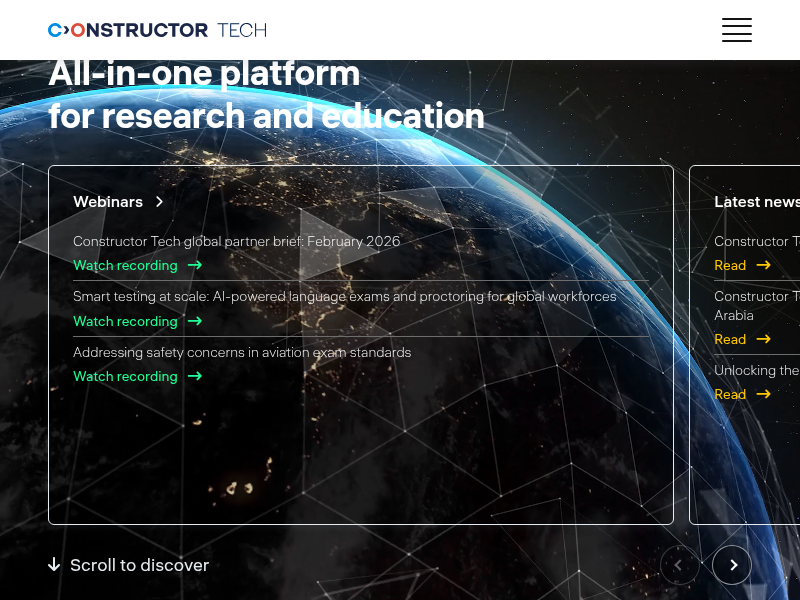The image size is (800, 600).
Task: Click the down arrow beside Scroll to discover
Action: [x=54, y=565]
